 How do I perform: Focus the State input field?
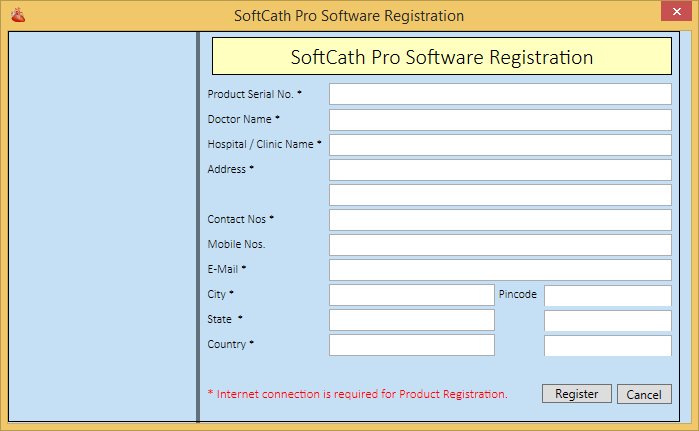point(411,320)
